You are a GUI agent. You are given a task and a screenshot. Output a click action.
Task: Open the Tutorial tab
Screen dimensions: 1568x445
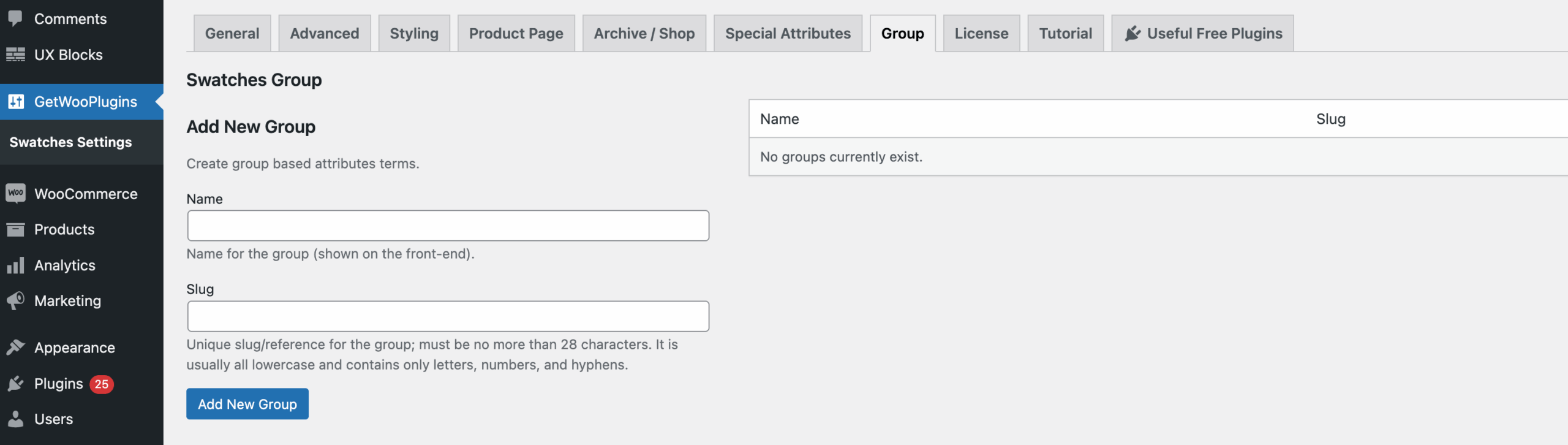tap(1065, 33)
